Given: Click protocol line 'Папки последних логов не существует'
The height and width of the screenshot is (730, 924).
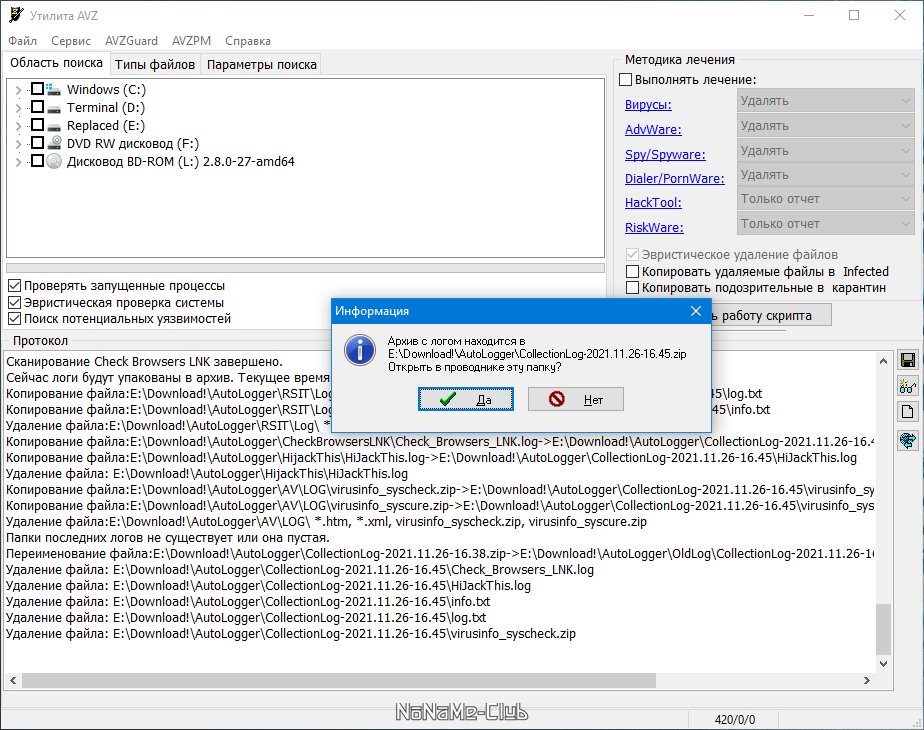Looking at the screenshot, I should (x=168, y=537).
